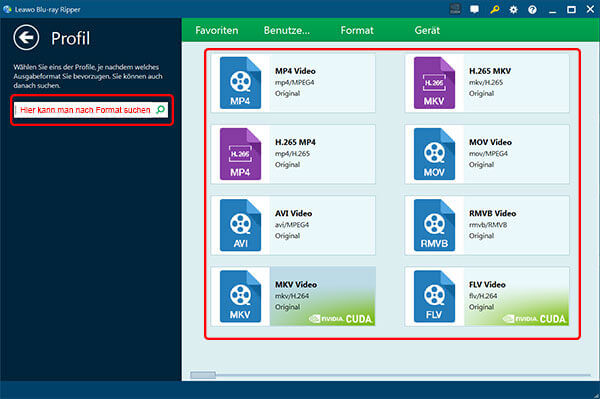Click the avi/MPEG4 codec text
Image resolution: width=600 pixels, height=399 pixels.
(x=292, y=225)
